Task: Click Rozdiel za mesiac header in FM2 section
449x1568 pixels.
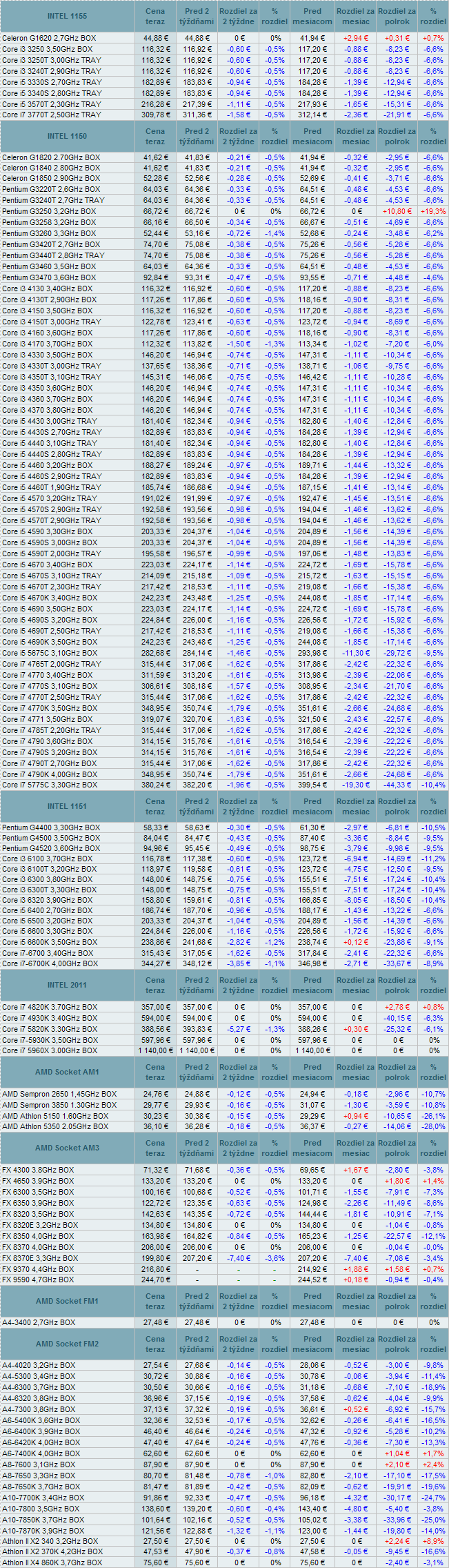Action: (356, 1344)
